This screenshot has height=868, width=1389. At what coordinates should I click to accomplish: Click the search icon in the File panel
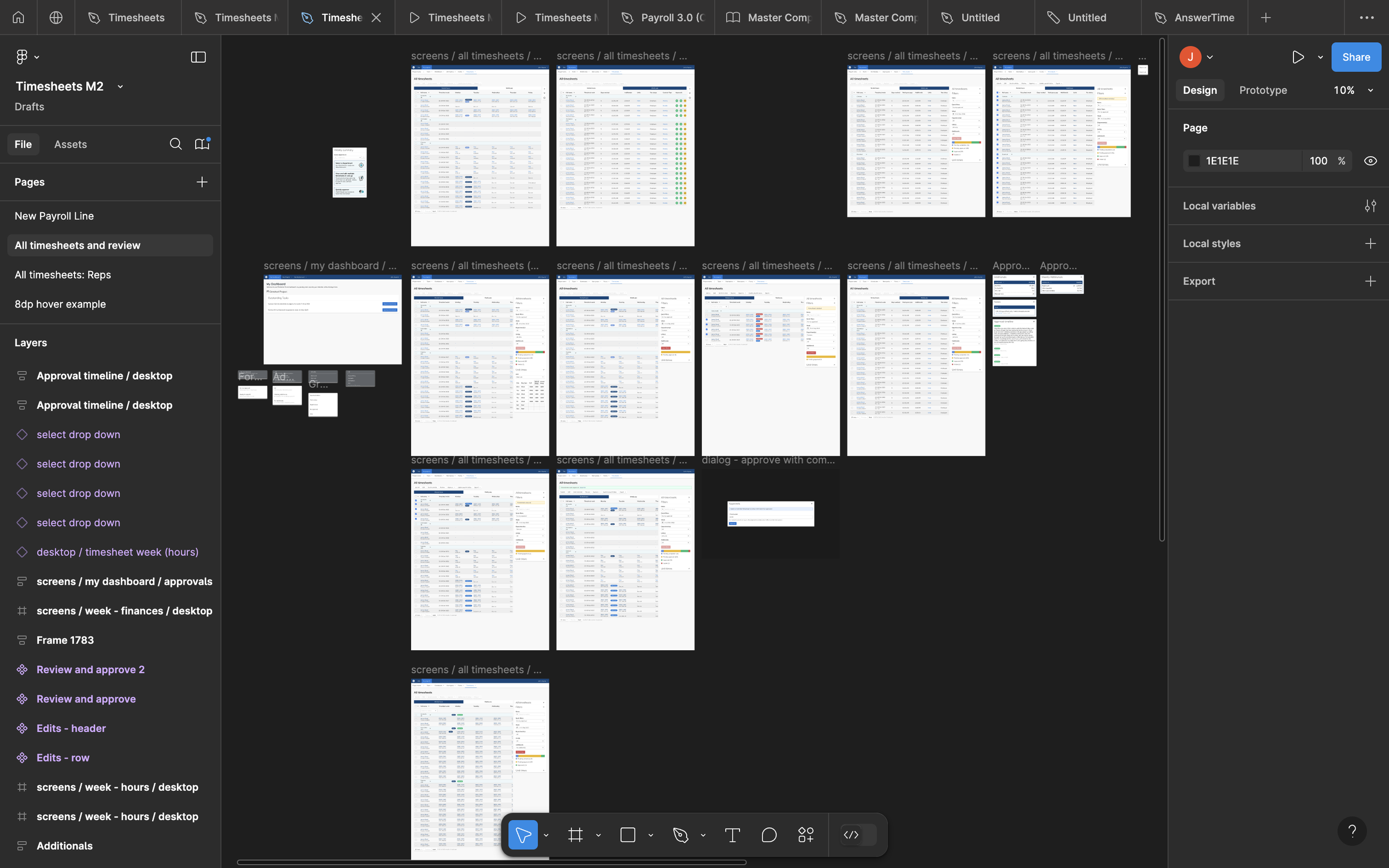[176, 144]
